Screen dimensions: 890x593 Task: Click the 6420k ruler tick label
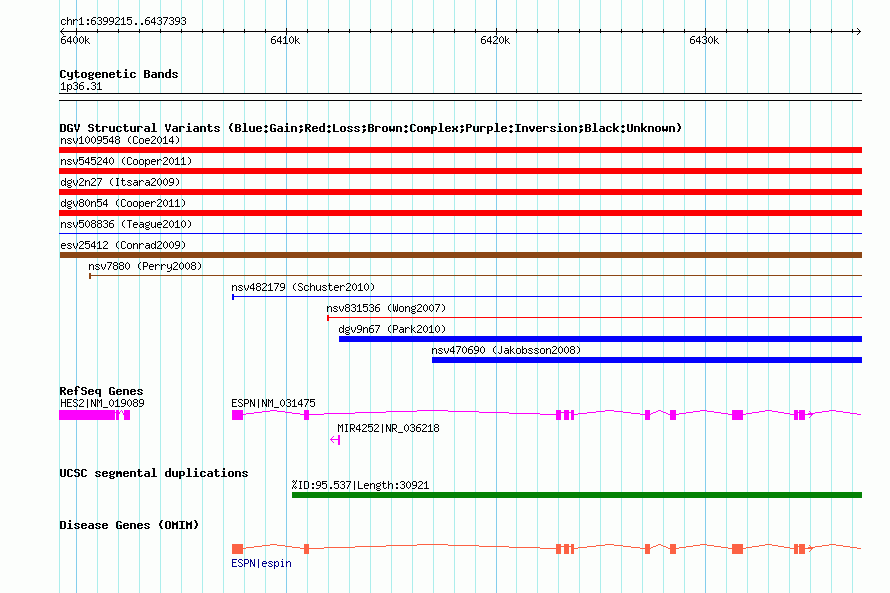(x=495, y=40)
